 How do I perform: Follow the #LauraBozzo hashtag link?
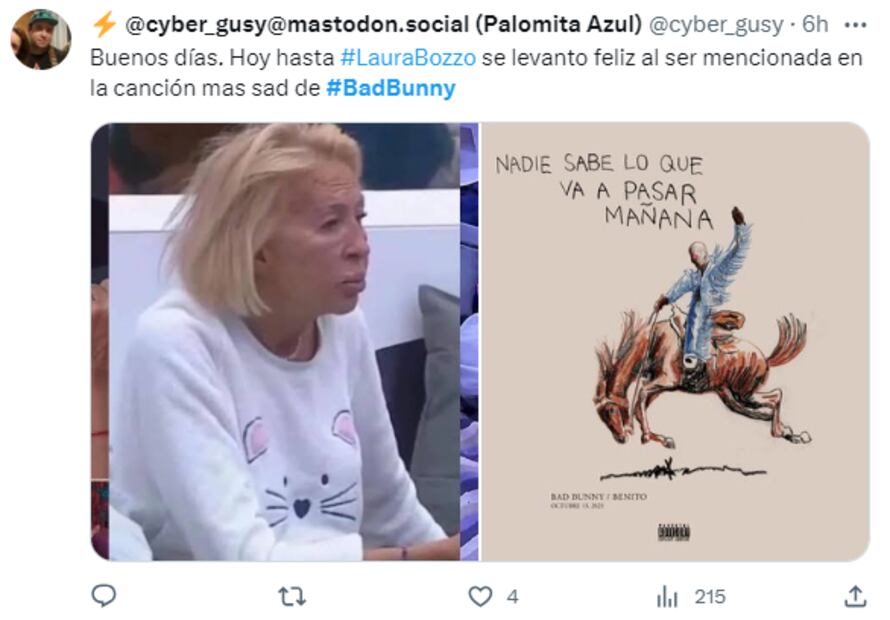point(408,58)
